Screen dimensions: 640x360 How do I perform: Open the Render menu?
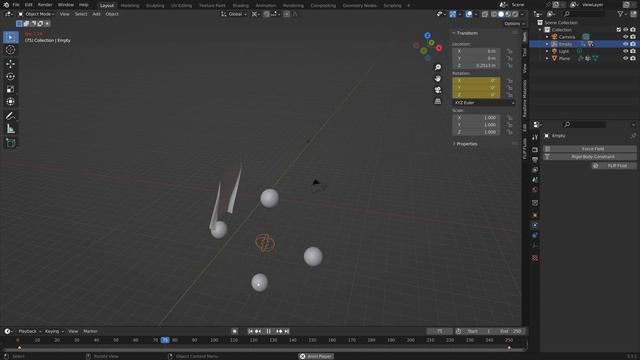click(x=45, y=5)
